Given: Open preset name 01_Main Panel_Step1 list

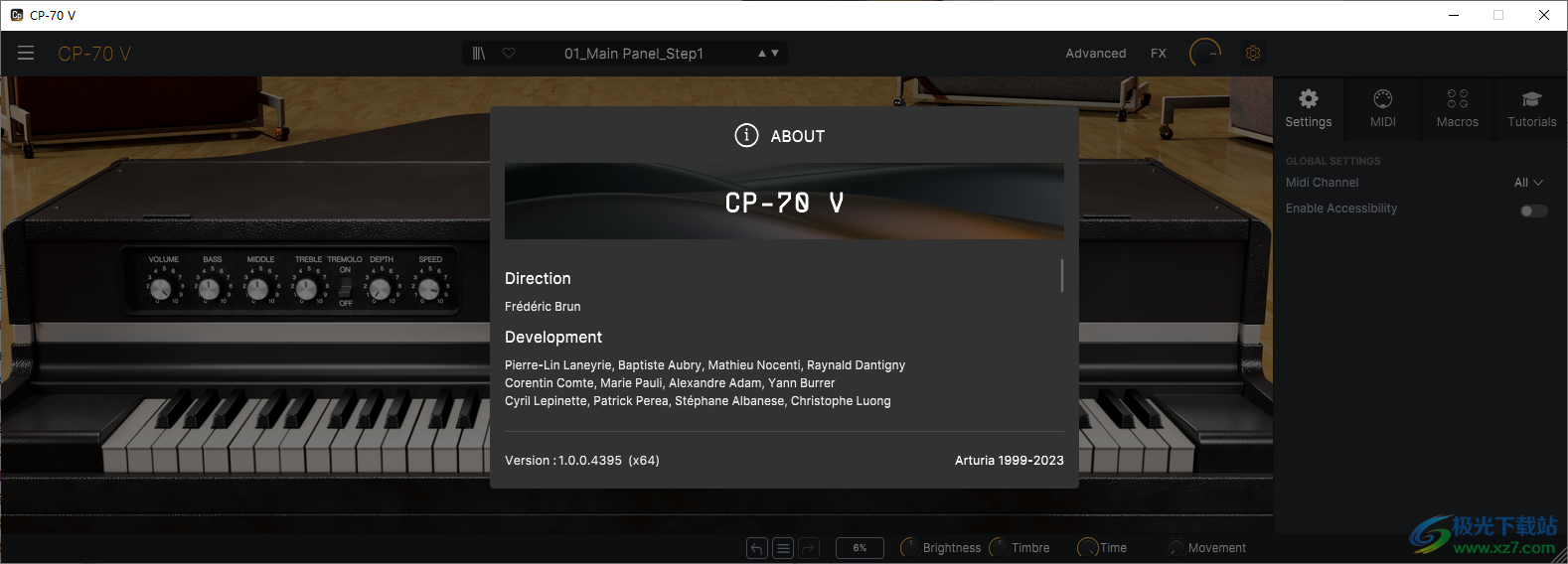Looking at the screenshot, I should point(634,54).
